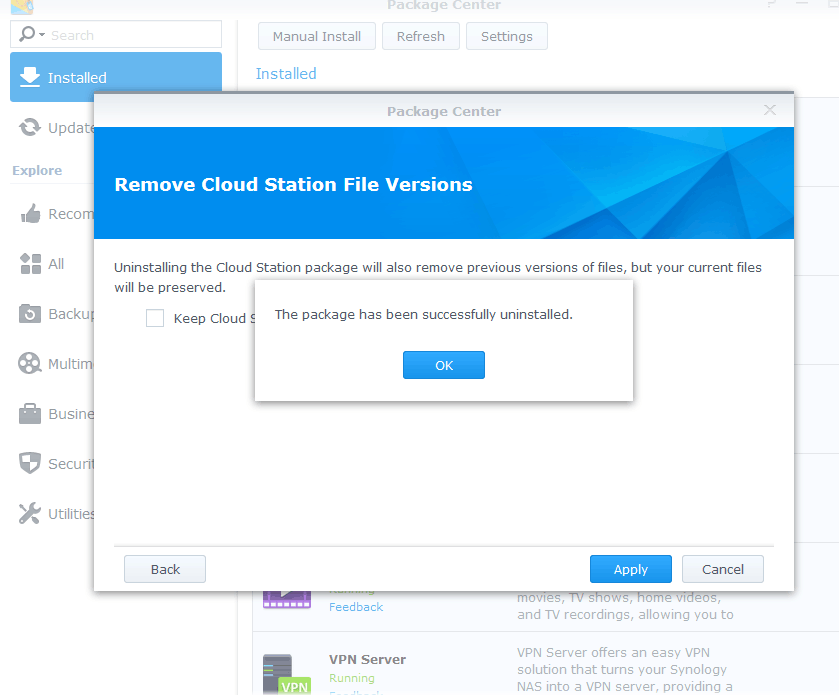Viewport: 839px width, 695px height.
Task: Open Package Center Settings
Action: tap(506, 36)
